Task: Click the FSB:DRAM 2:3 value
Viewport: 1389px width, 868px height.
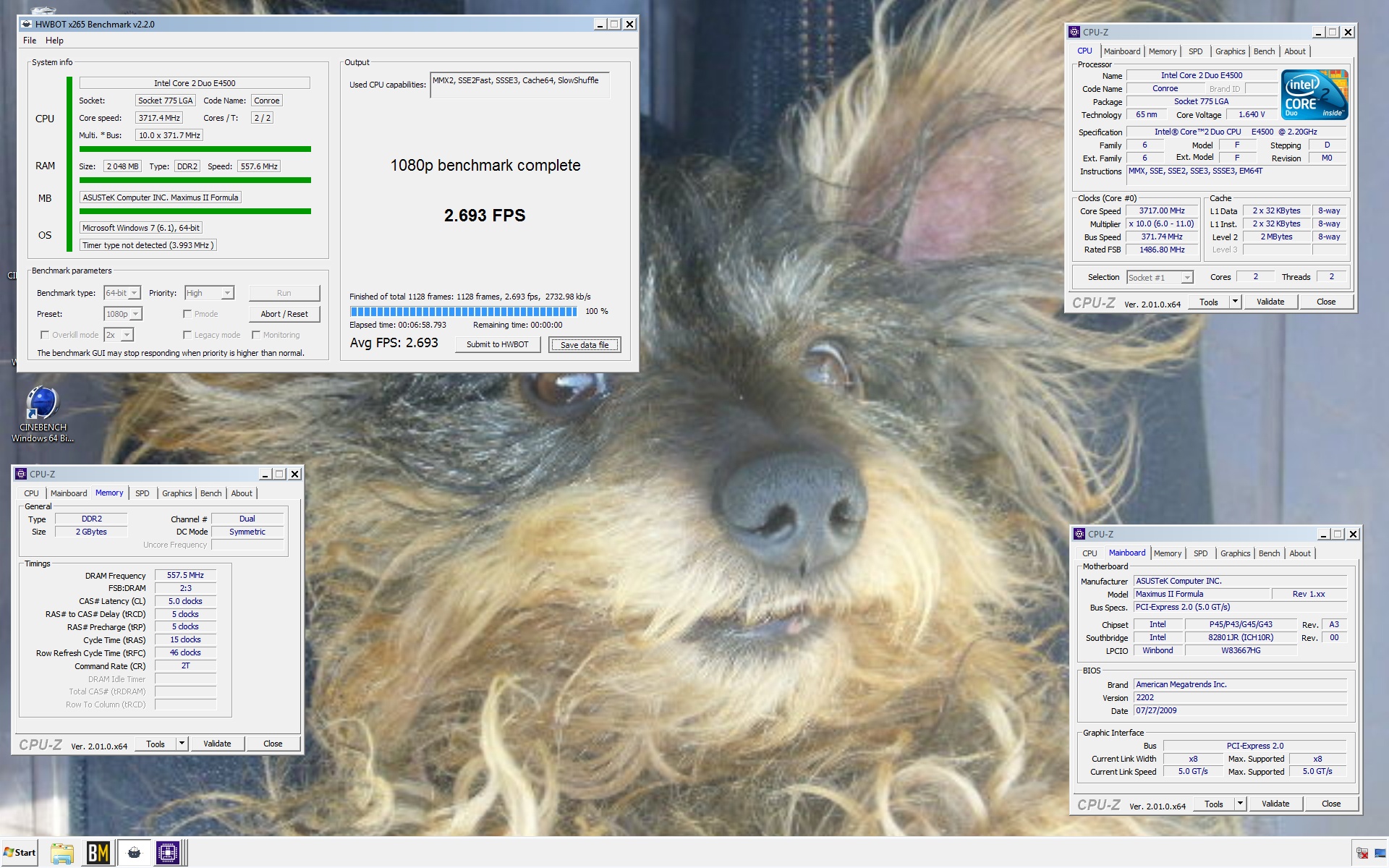Action: [185, 589]
